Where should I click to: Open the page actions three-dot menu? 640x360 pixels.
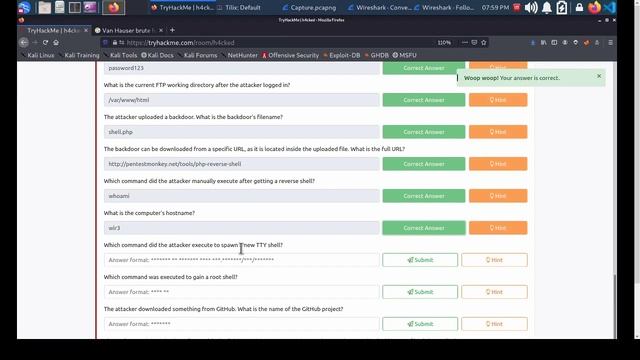pyautogui.click(x=464, y=42)
